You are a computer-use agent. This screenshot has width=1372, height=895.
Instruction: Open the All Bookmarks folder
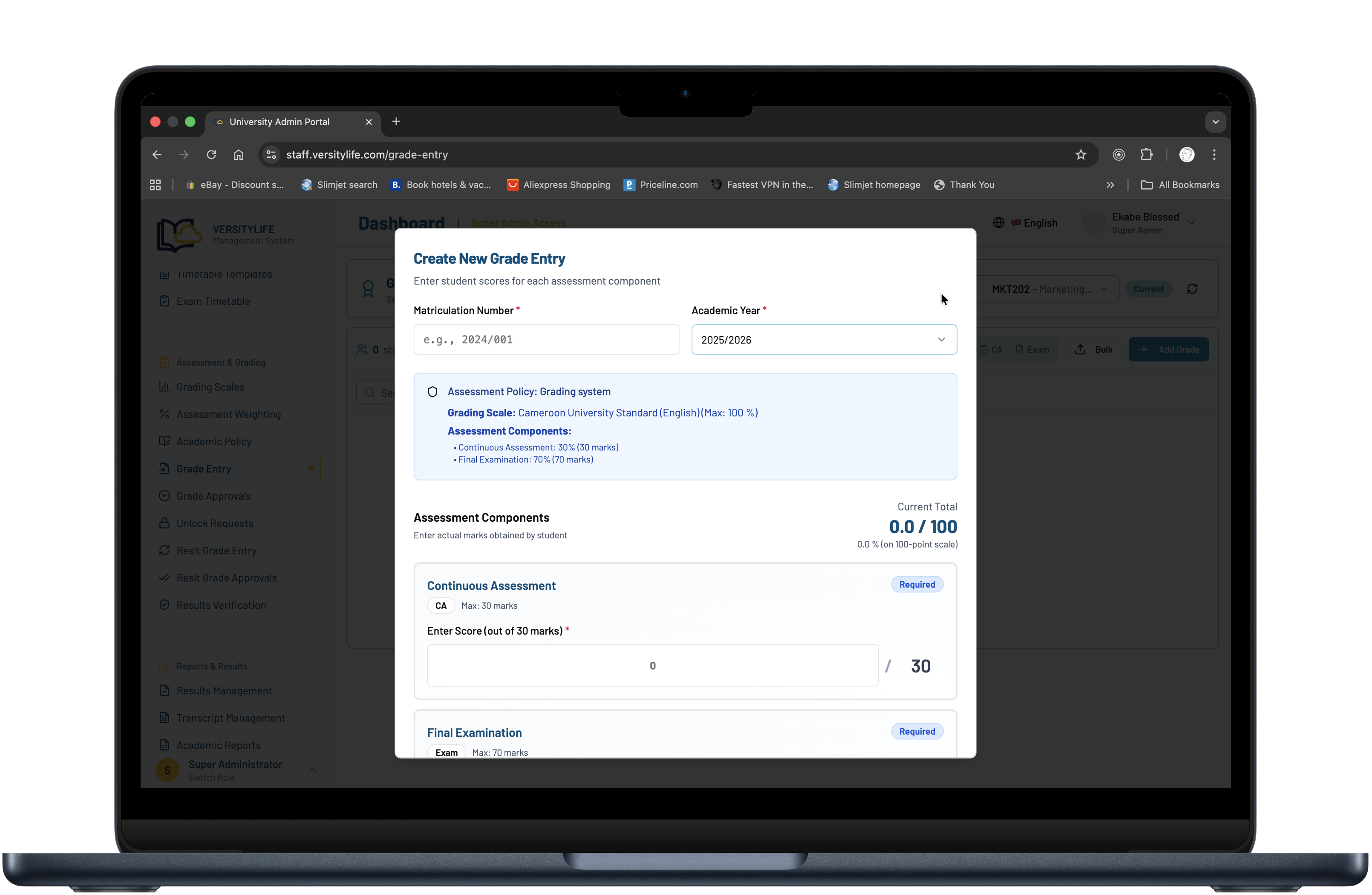[x=1179, y=185]
